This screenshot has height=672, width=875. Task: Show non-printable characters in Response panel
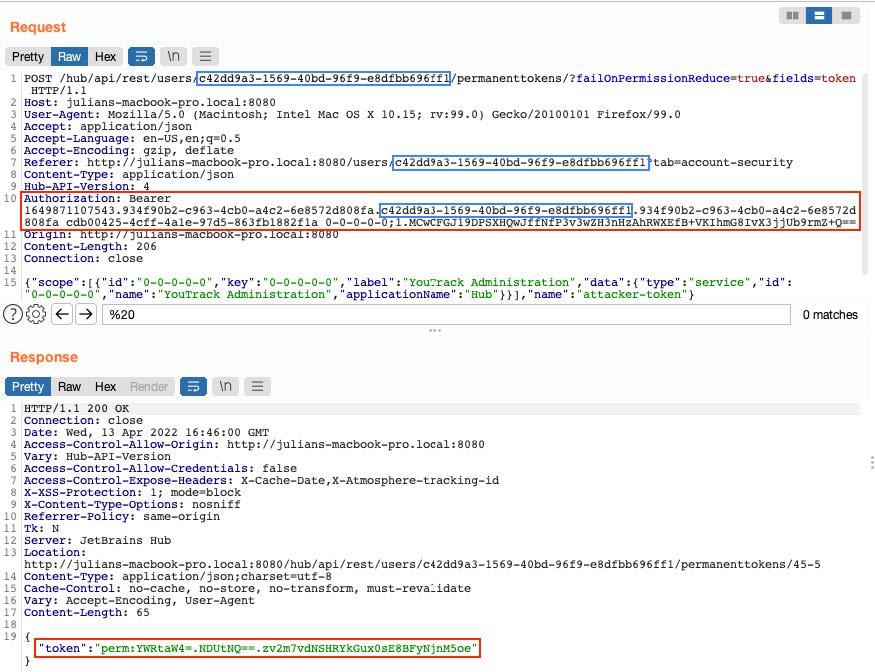226,386
